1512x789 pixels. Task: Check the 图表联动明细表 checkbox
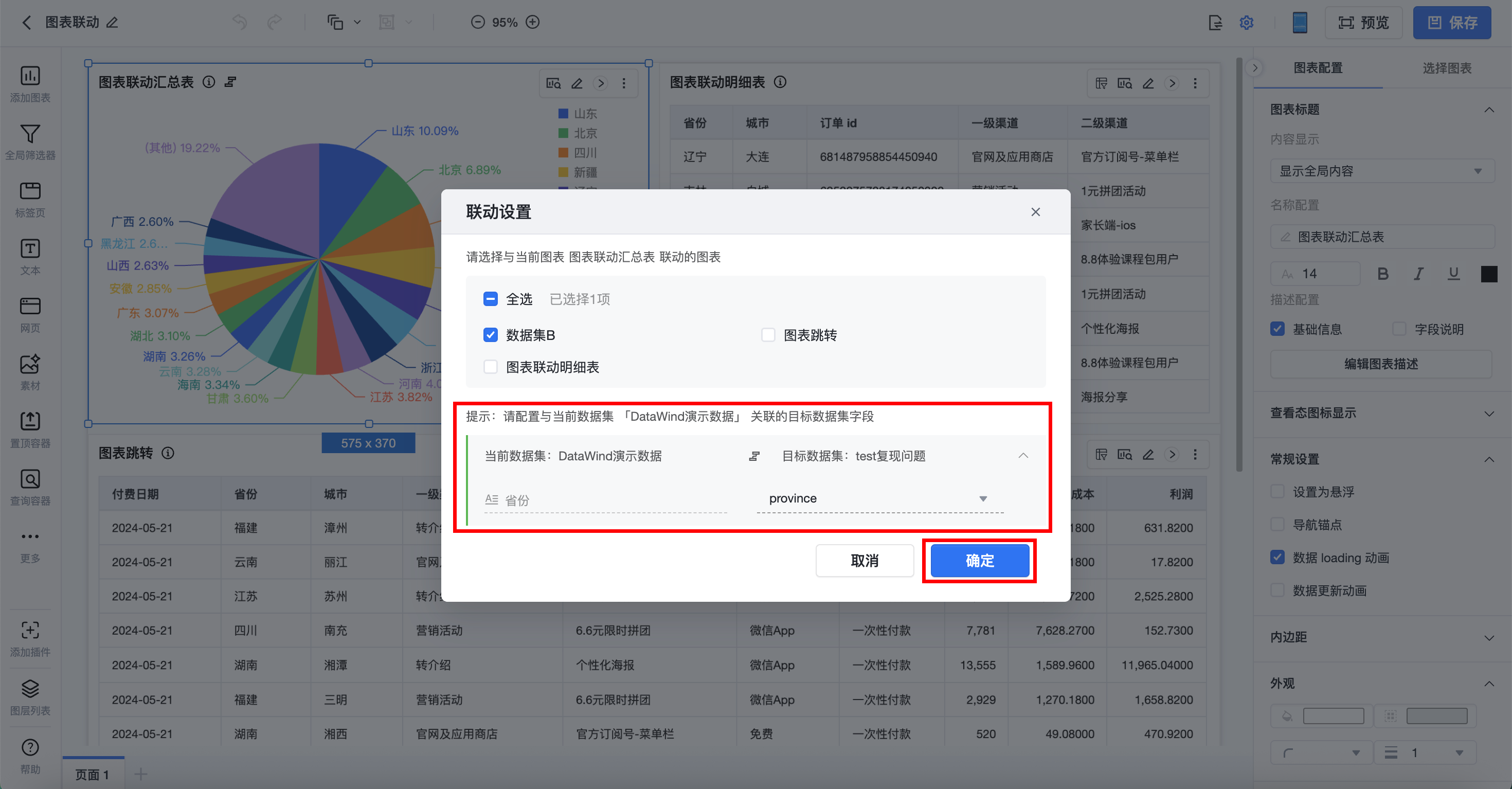pyautogui.click(x=491, y=367)
